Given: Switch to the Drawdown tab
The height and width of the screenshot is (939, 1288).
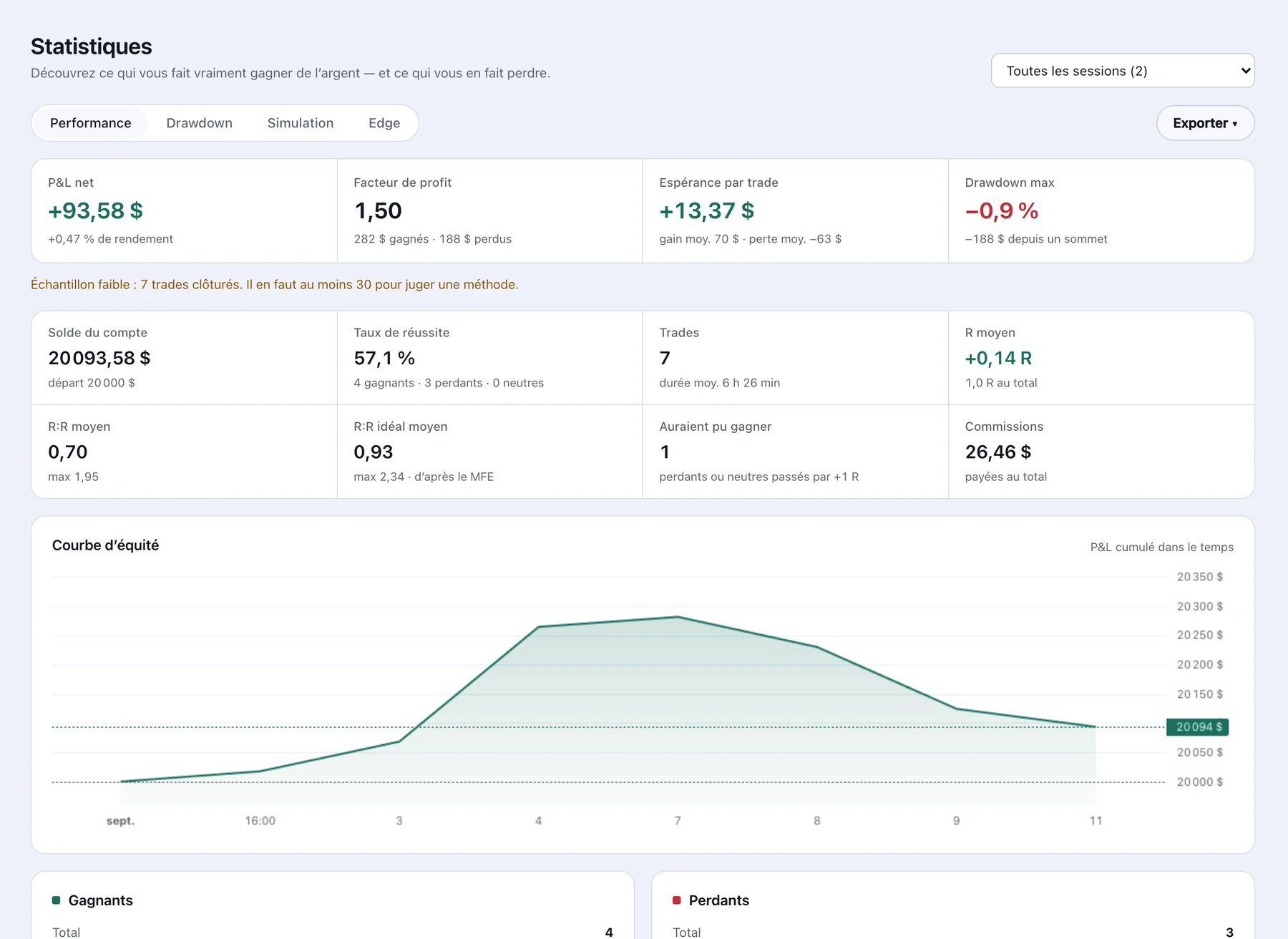Looking at the screenshot, I should point(200,123).
